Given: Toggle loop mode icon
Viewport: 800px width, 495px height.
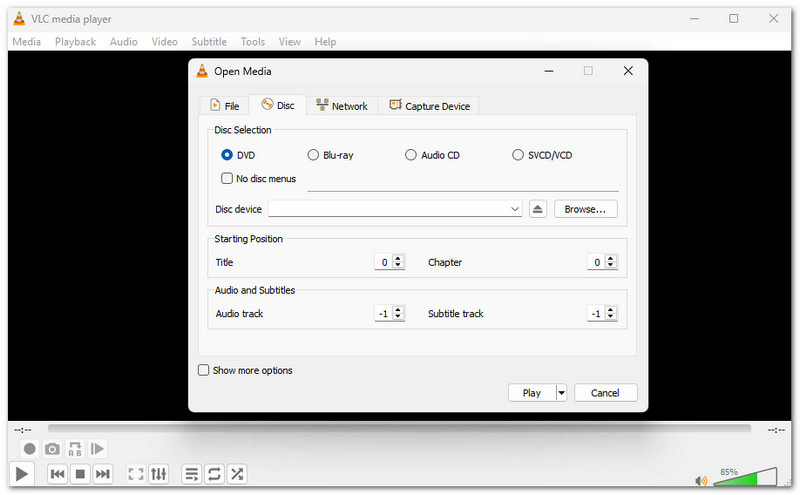Looking at the screenshot, I should tap(214, 474).
